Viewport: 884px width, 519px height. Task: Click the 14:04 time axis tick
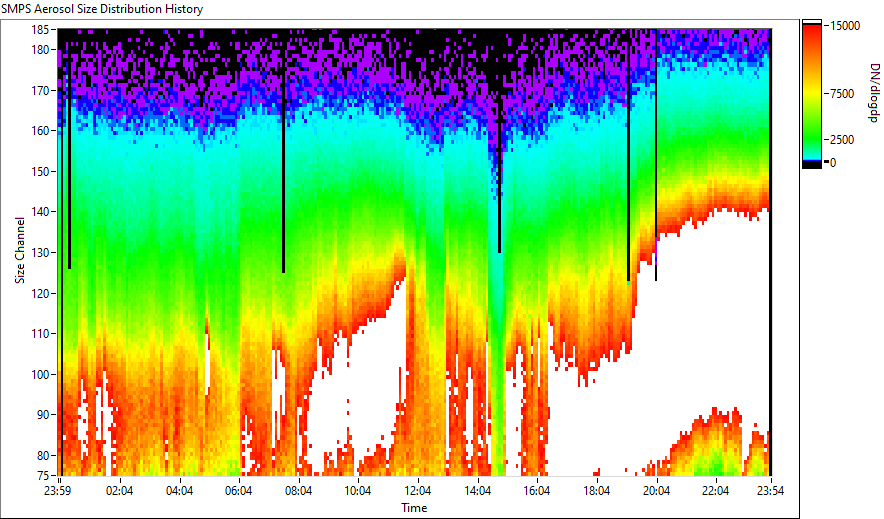pos(478,491)
